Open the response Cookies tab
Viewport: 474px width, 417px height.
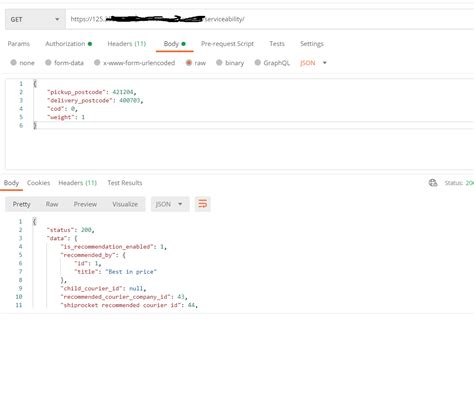pos(38,183)
